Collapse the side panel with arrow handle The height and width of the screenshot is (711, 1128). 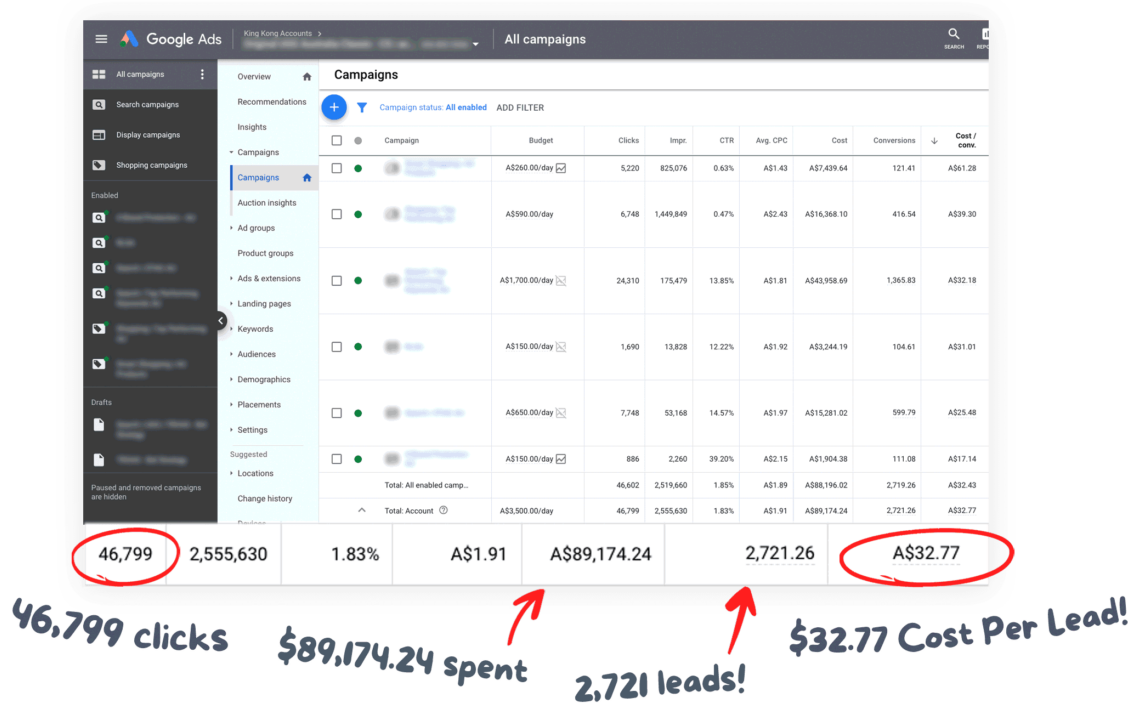click(x=221, y=321)
